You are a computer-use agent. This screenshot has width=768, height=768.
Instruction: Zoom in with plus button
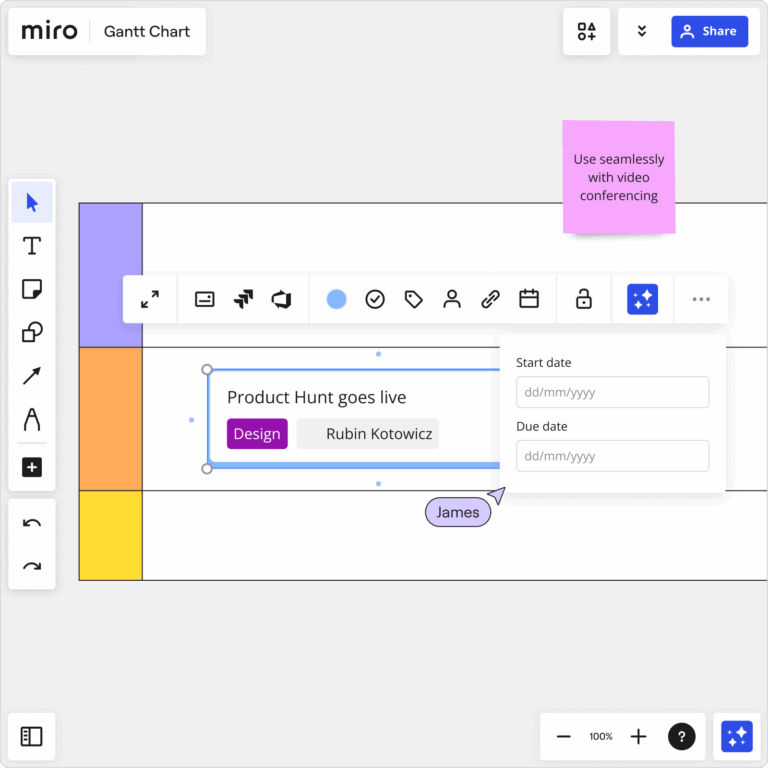point(638,736)
